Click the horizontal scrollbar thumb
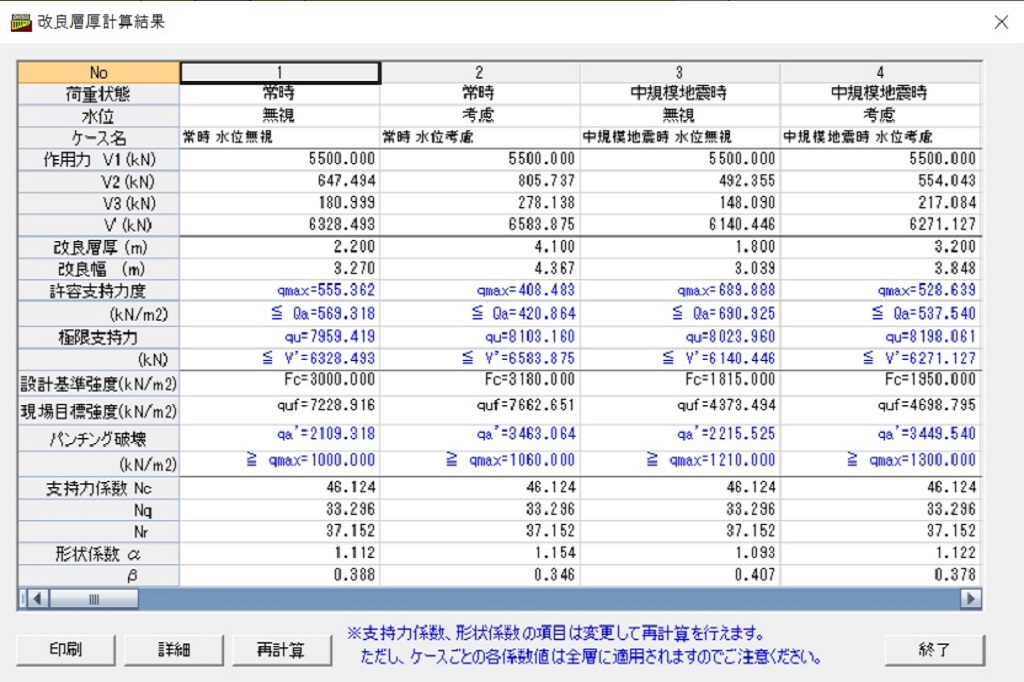This screenshot has width=1024, height=682. [93, 598]
